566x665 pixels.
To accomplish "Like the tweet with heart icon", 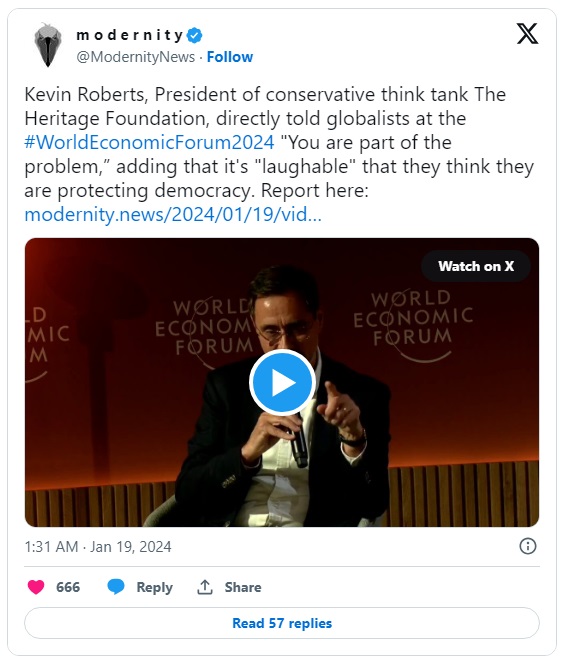I will [36, 587].
